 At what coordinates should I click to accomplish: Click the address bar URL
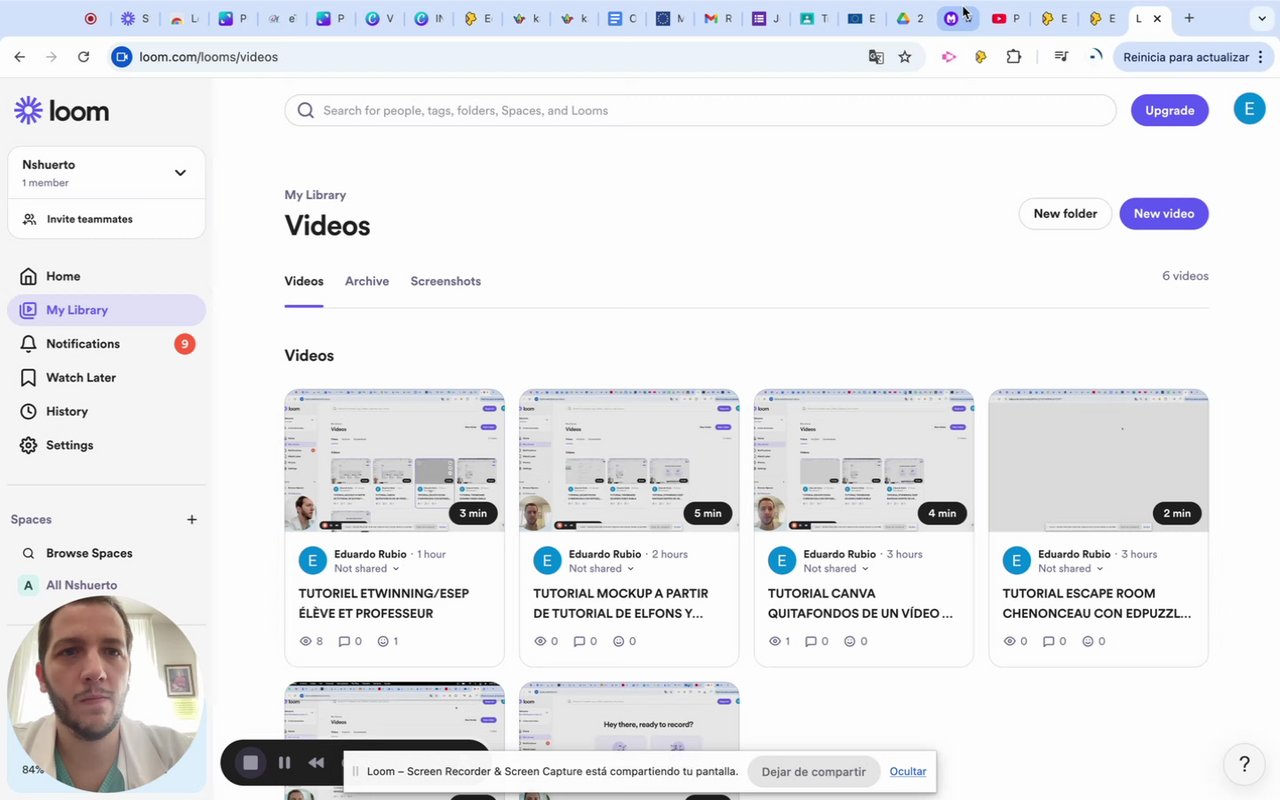pos(208,57)
